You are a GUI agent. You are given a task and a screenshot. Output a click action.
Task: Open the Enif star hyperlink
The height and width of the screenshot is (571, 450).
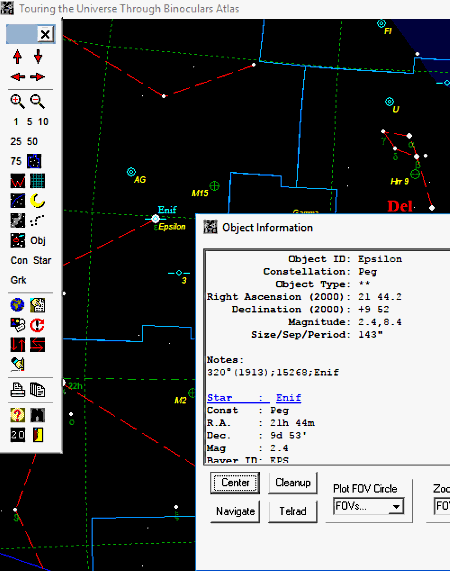point(288,398)
